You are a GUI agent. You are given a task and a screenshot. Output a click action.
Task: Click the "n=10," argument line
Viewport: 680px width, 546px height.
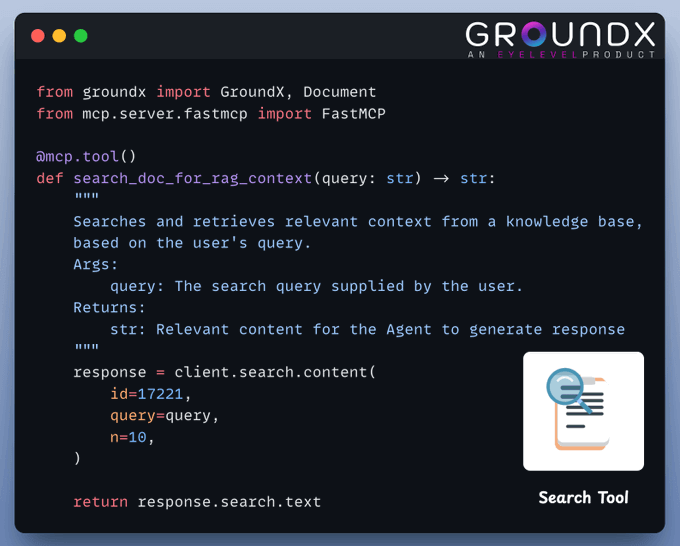tap(132, 437)
